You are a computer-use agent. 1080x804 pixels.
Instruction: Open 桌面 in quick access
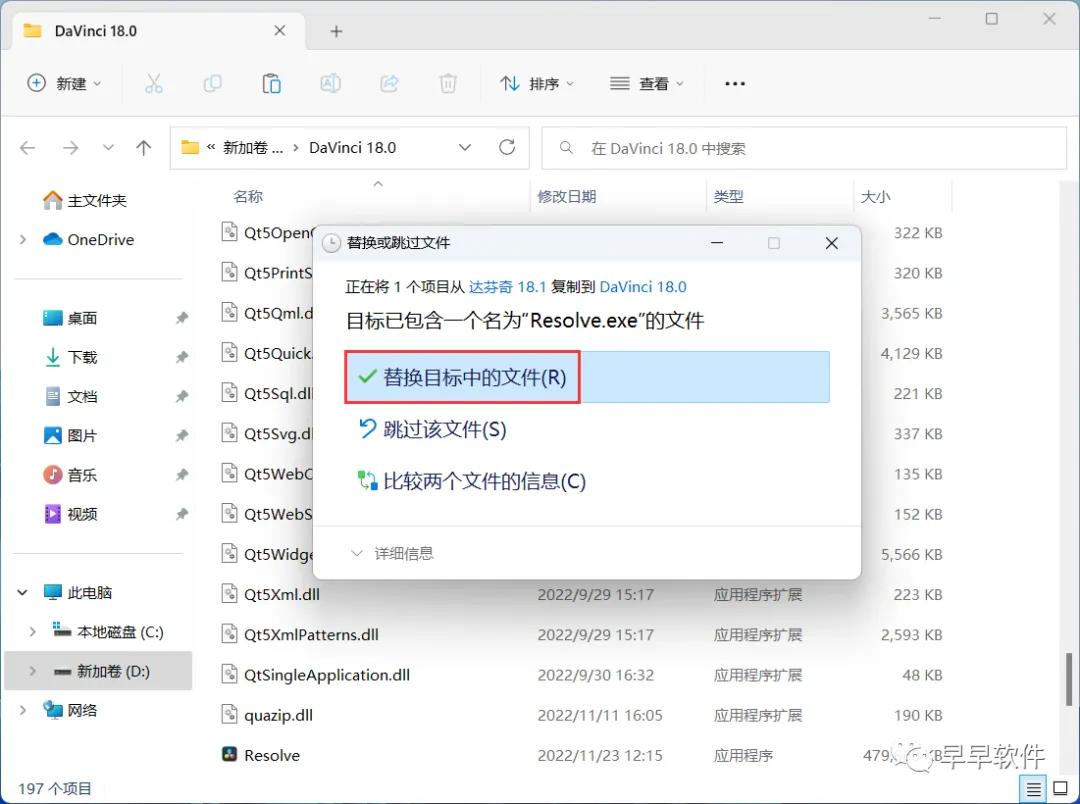coord(70,318)
